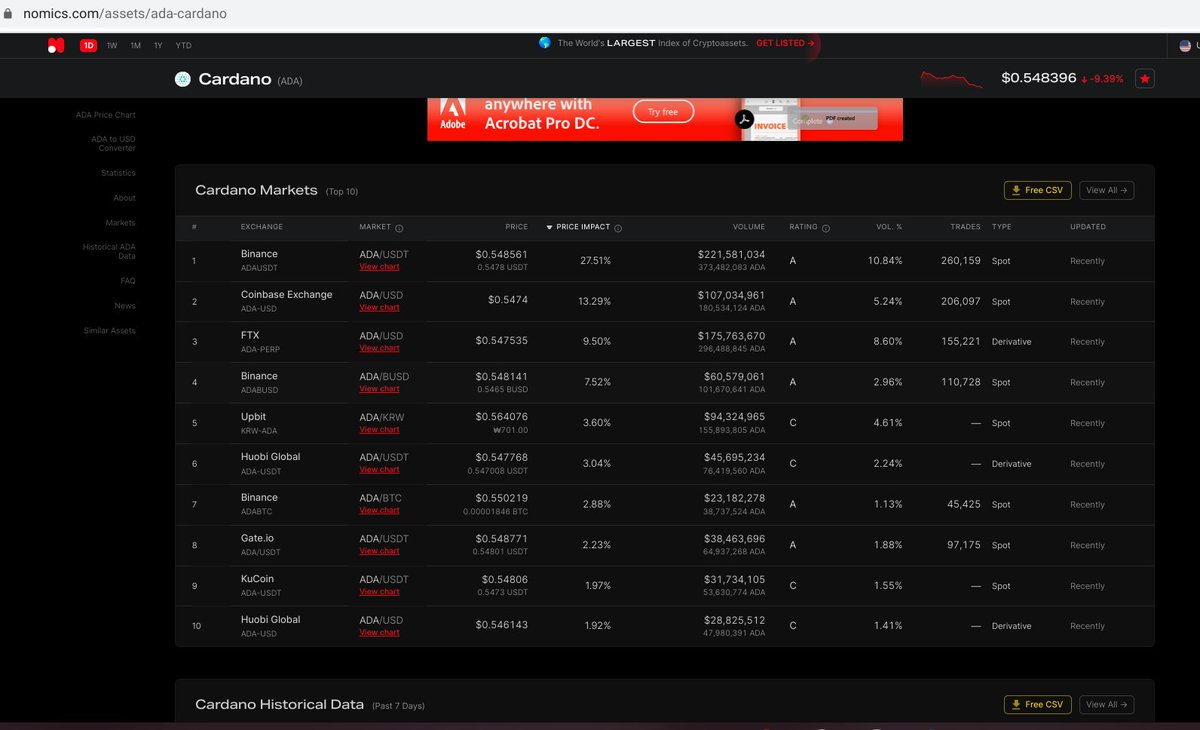Viewport: 1200px width, 730px height.
Task: Click View All for Cardano Markets
Action: [x=1106, y=190]
